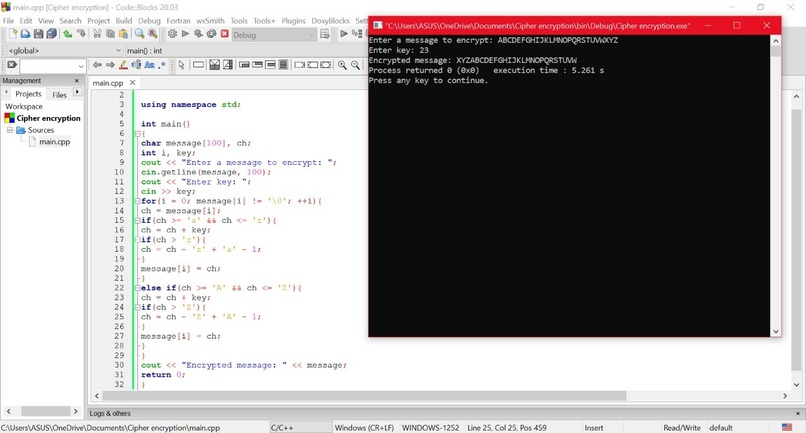The image size is (806, 433).
Task: Toggle highlight with the red marker icon
Action: point(123,65)
